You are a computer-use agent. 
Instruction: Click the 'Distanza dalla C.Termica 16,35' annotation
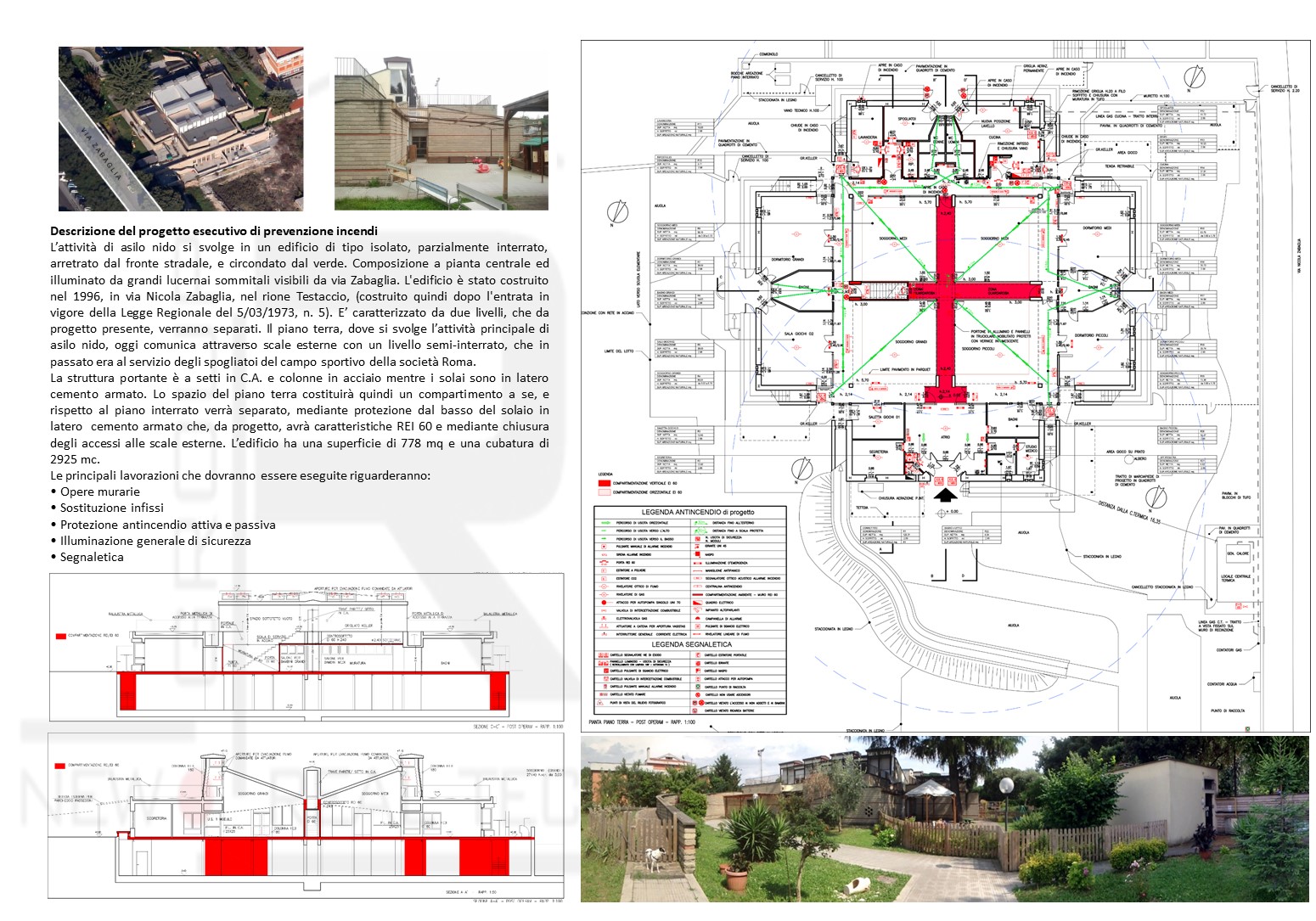[x=1129, y=513]
